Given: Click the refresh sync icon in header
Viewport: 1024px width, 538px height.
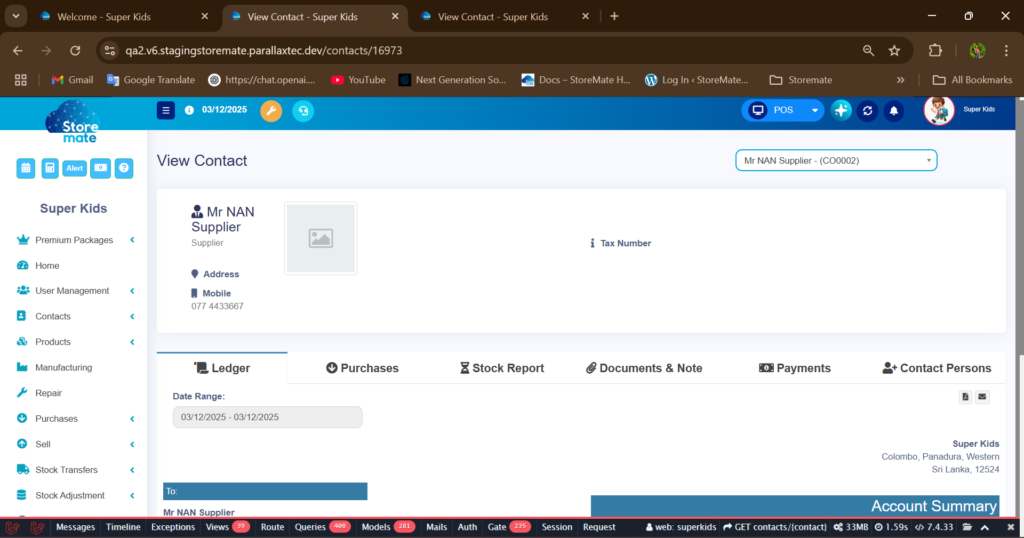Looking at the screenshot, I should 867,111.
